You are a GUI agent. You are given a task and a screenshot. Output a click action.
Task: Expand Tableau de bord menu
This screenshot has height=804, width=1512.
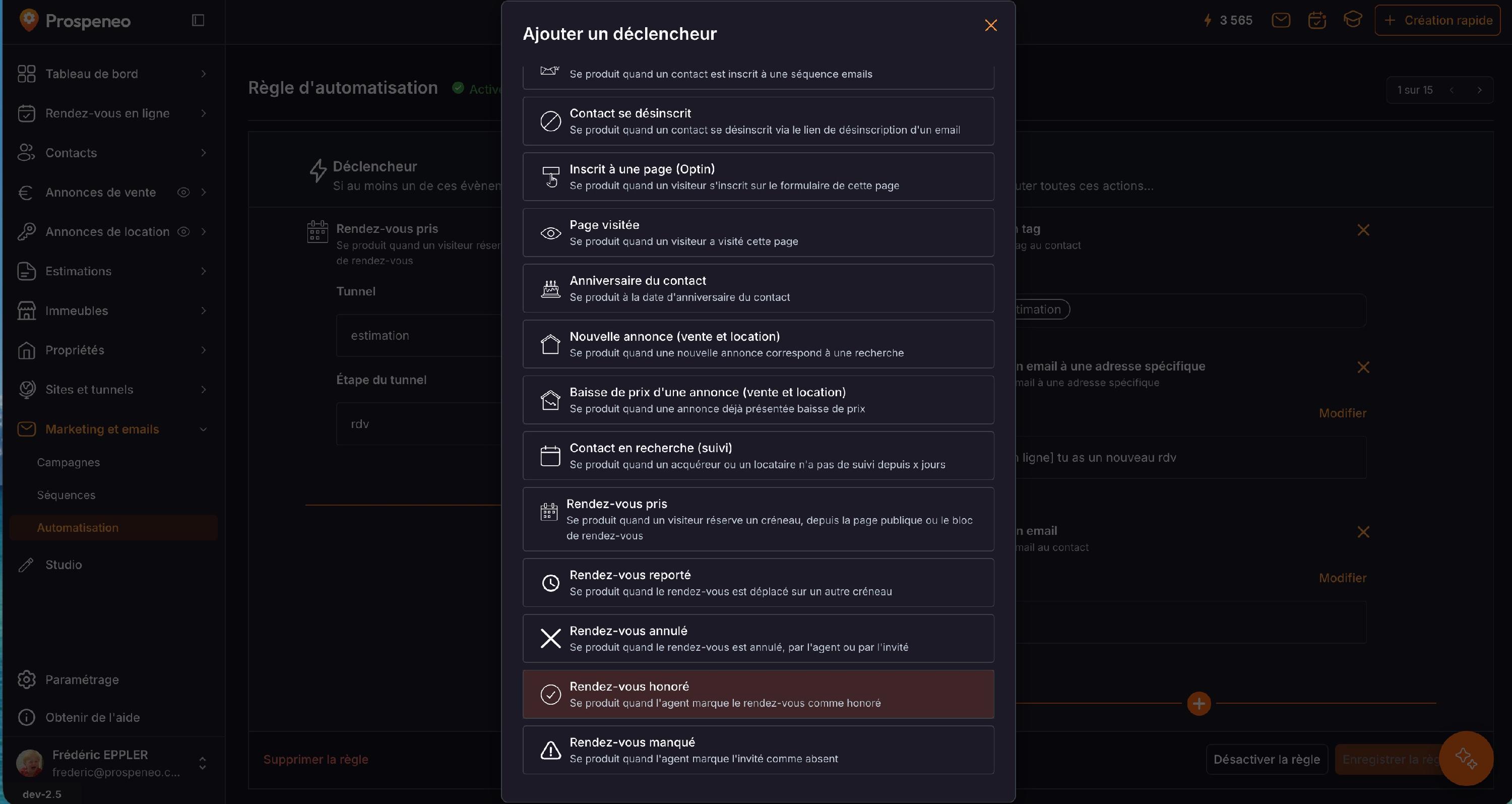204,74
